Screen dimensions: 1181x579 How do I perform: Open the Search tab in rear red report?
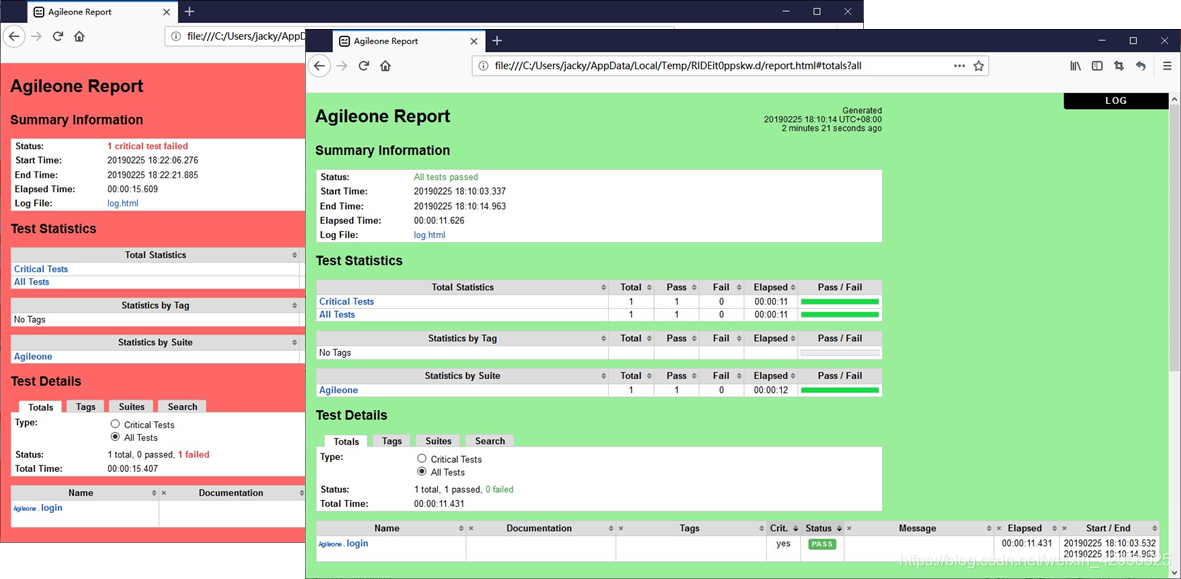182,407
